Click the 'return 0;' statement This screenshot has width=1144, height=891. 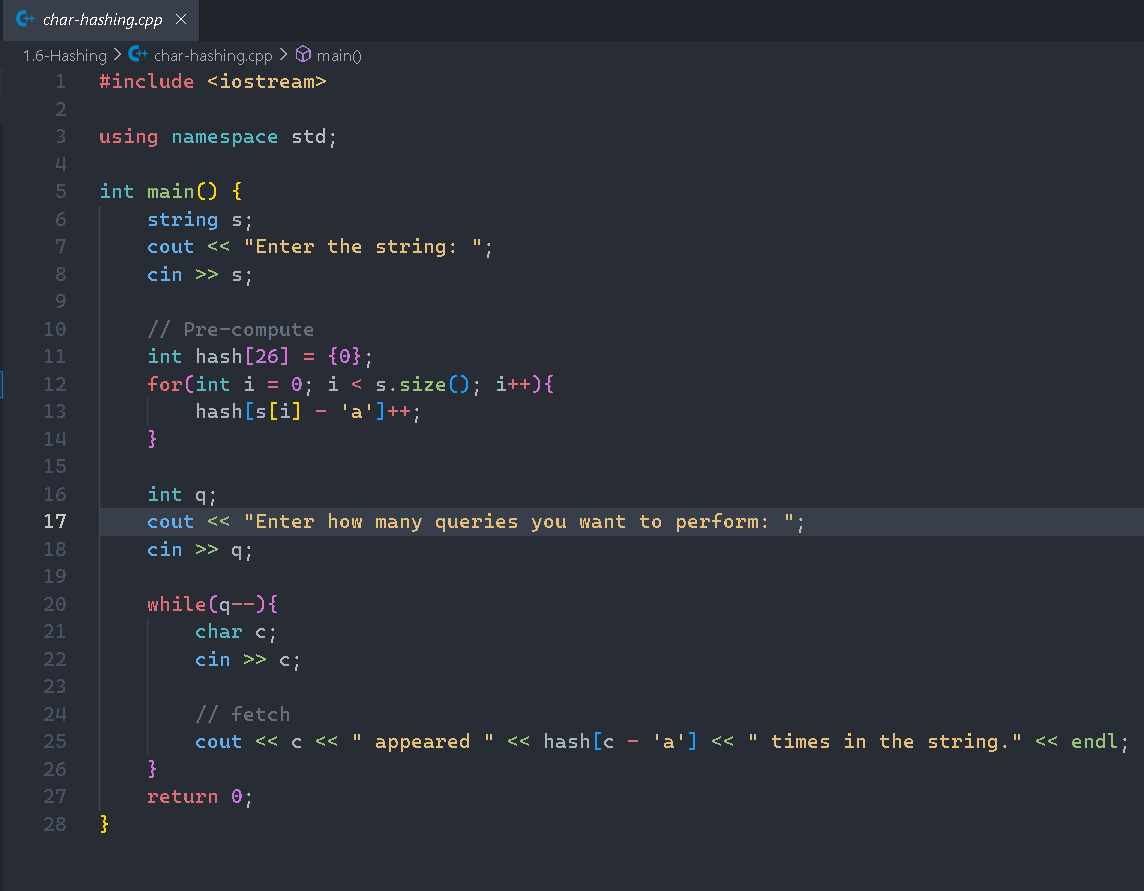click(x=200, y=797)
